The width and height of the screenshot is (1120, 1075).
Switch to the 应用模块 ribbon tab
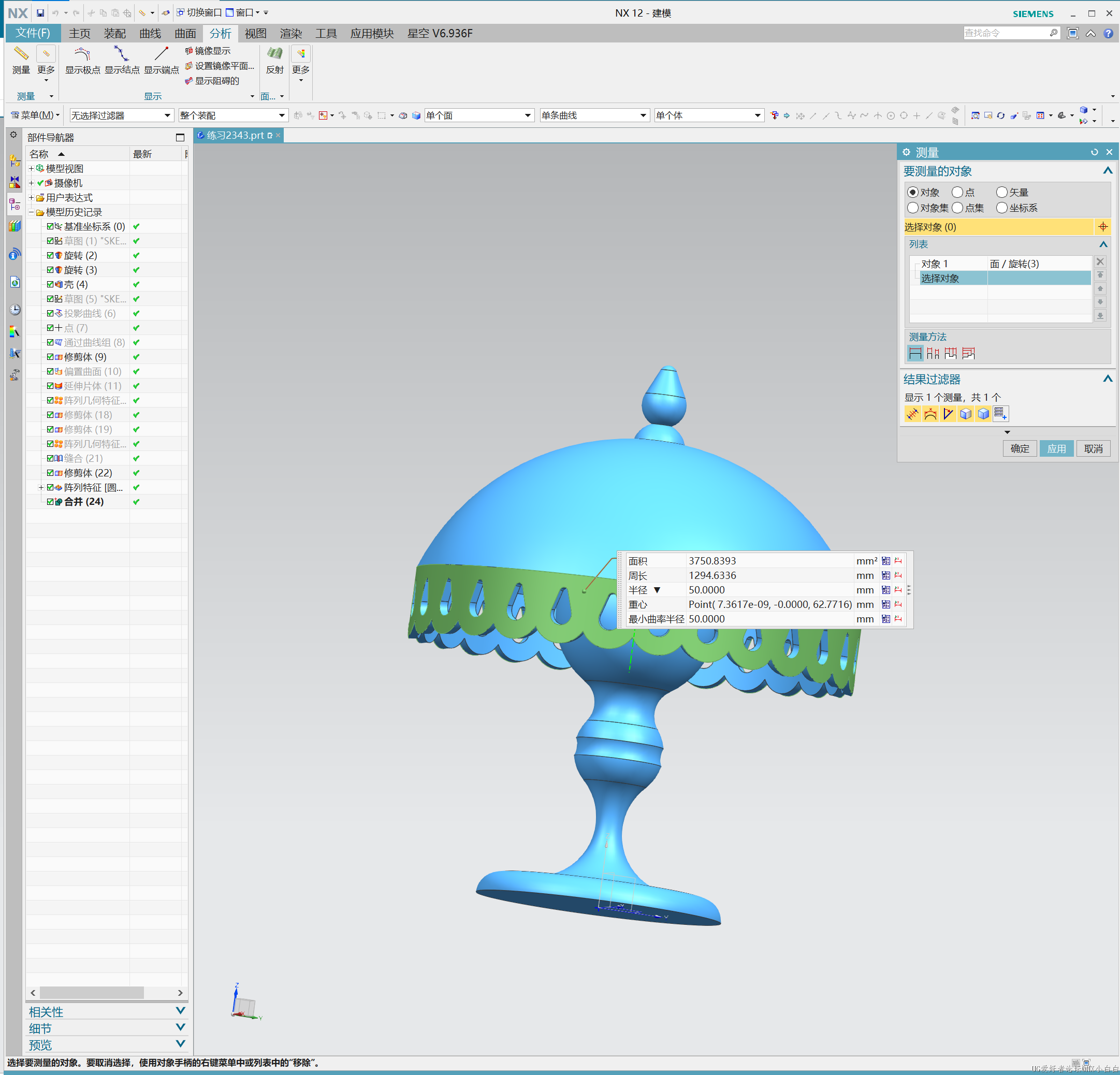[372, 33]
